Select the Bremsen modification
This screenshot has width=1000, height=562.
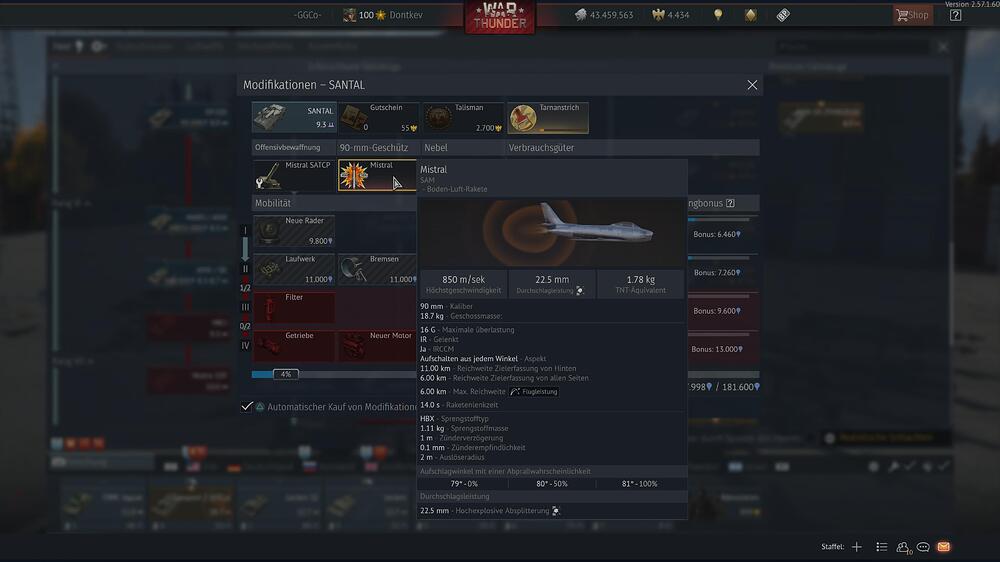pos(377,269)
